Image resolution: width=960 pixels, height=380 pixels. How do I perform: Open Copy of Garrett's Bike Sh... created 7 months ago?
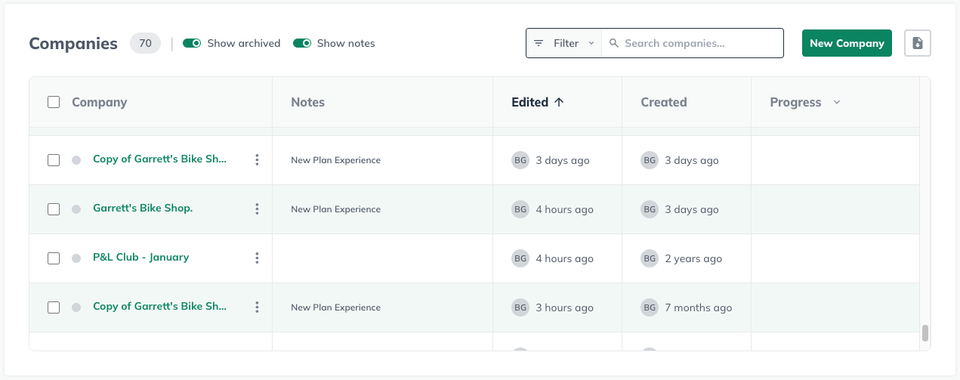coord(160,306)
